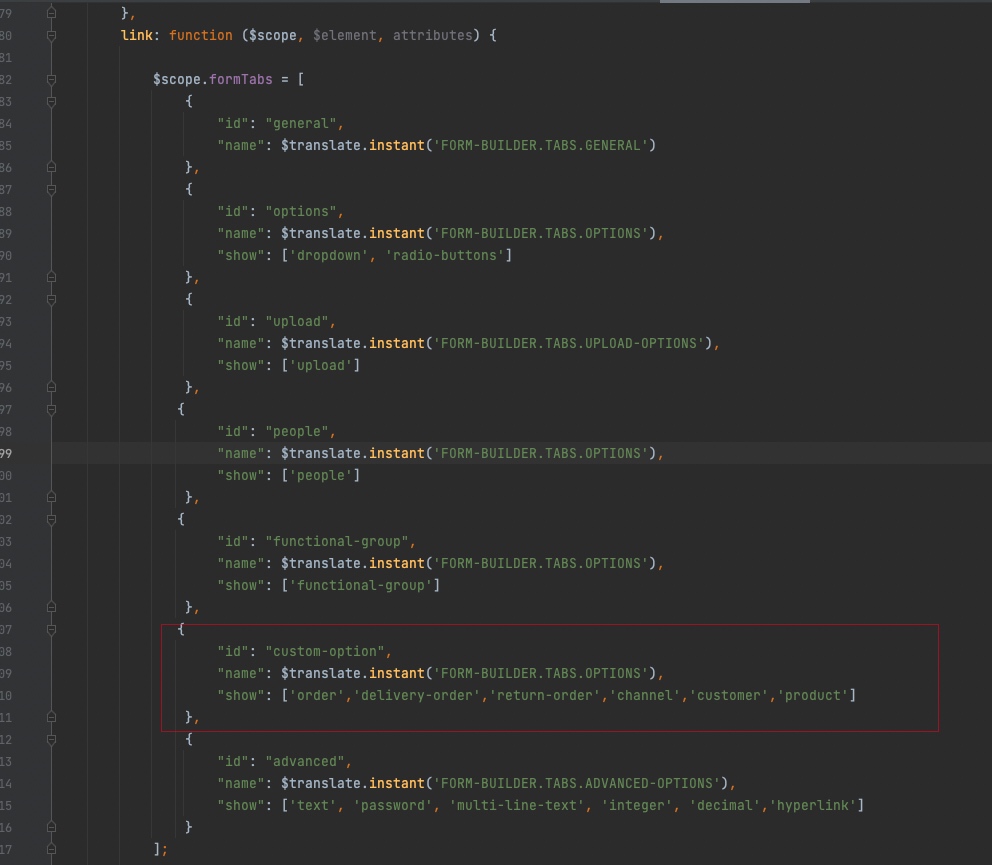Fold the object block containing id general
Viewport: 992px width, 865px height.
tap(51, 102)
